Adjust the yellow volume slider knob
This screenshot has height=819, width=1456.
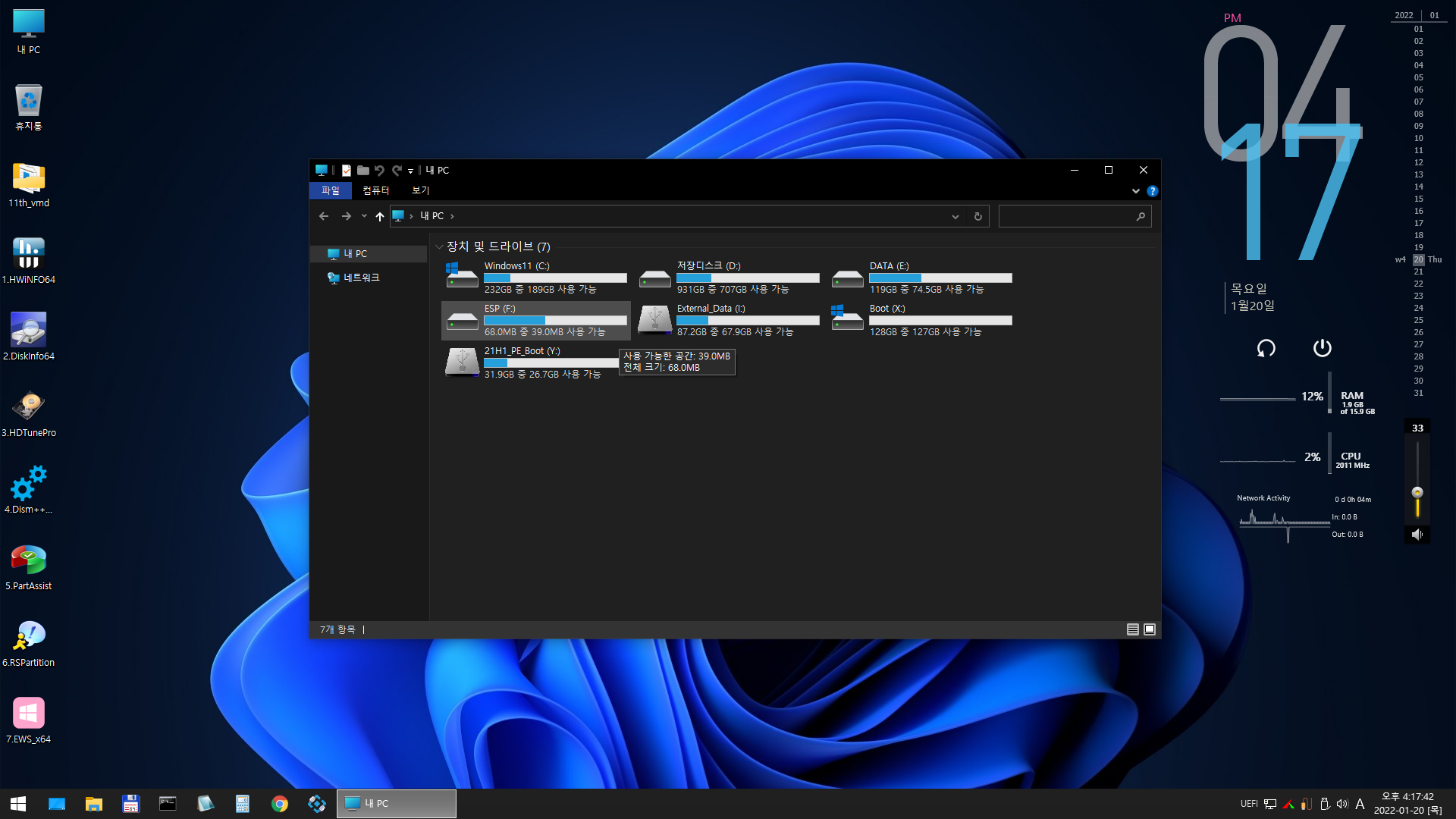(x=1417, y=493)
